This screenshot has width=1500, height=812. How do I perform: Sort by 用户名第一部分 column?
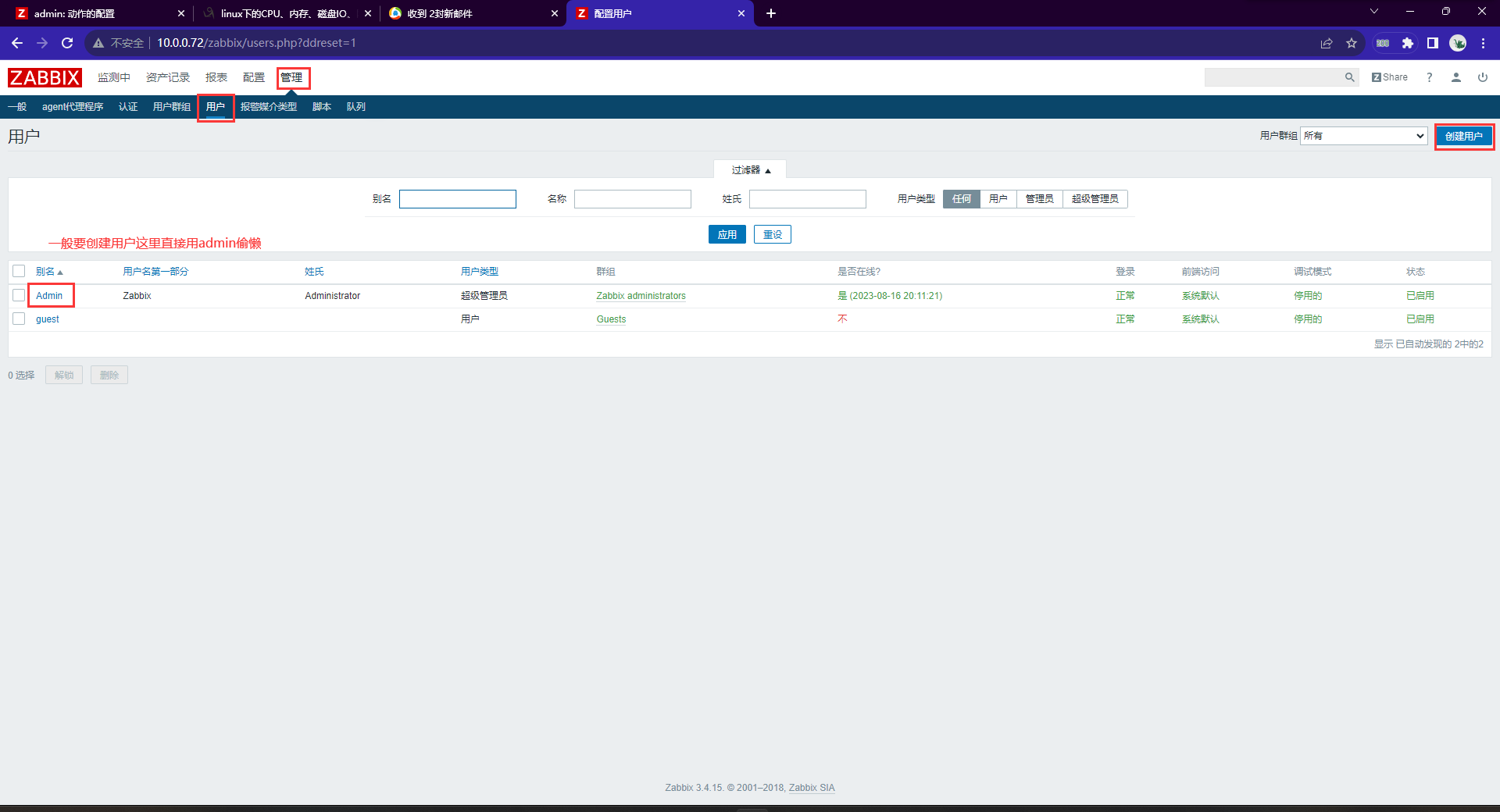155,272
